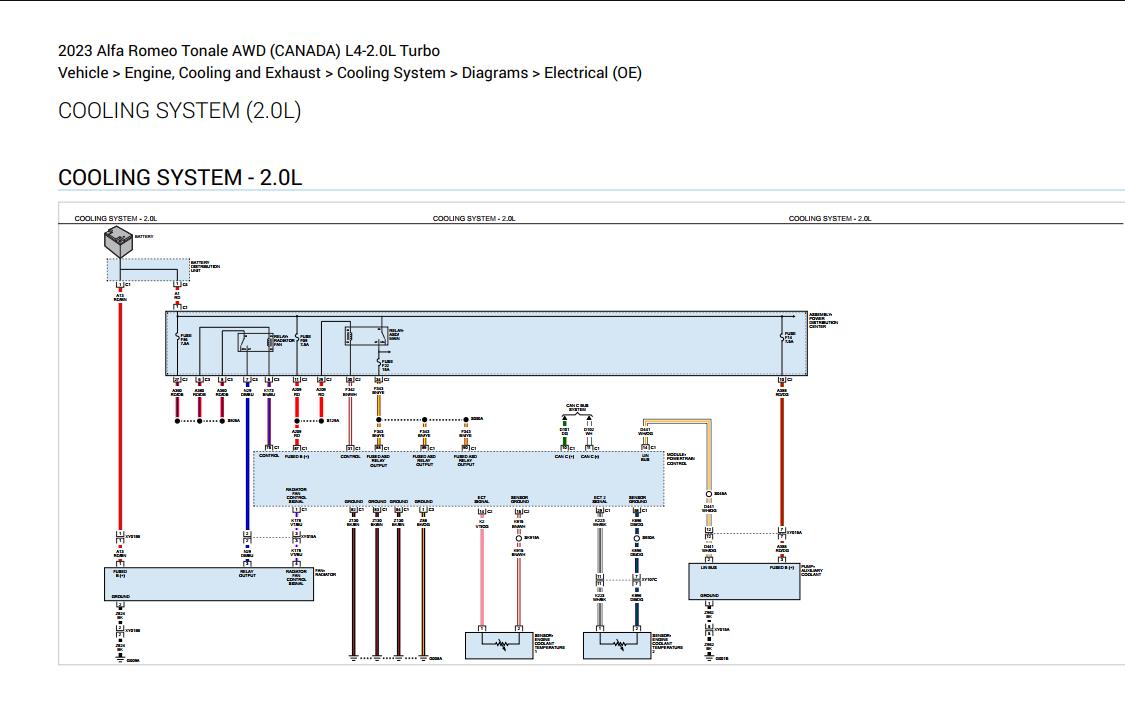Click the Battery Distribution Unit box
1125x724 pixels.
click(x=149, y=270)
